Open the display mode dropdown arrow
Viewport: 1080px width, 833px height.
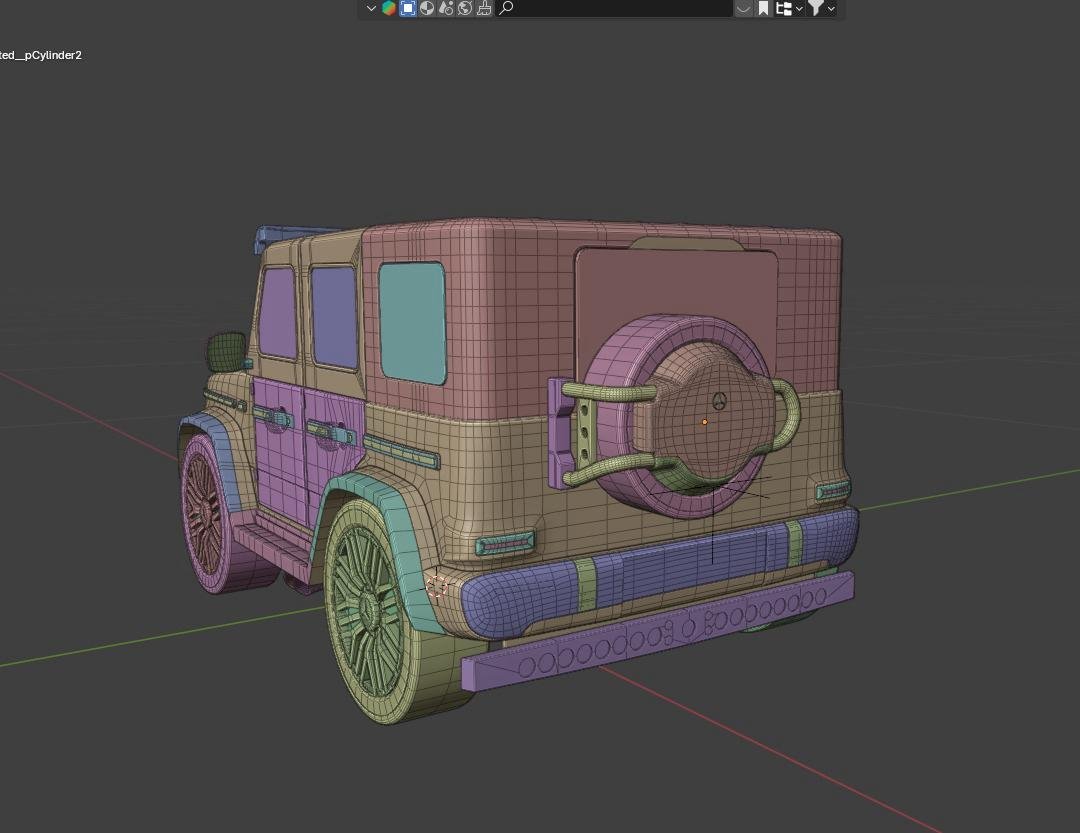click(x=799, y=9)
